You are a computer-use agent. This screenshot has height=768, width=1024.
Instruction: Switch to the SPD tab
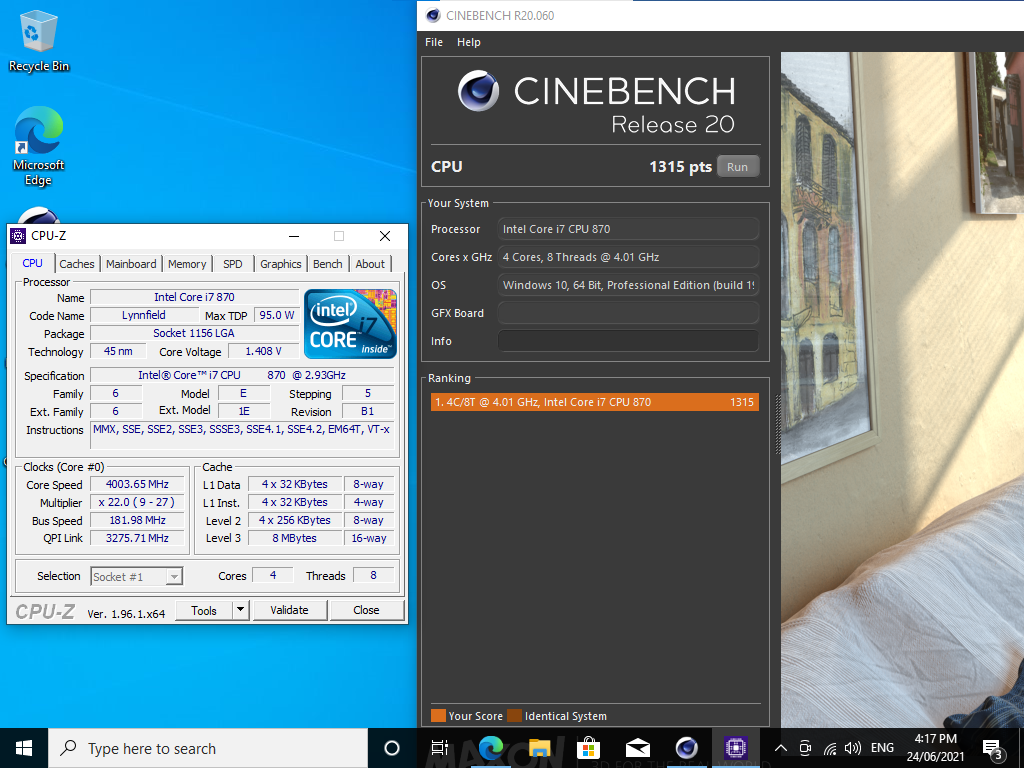point(232,264)
